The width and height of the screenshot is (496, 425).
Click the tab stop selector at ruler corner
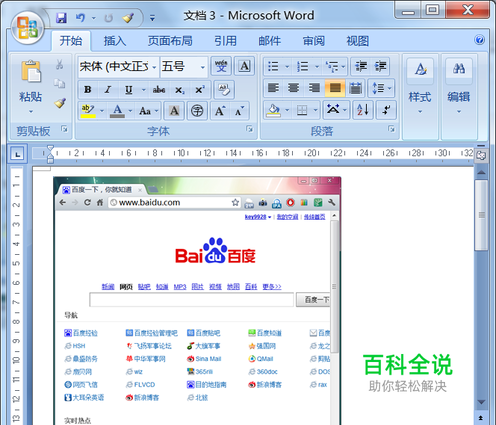[17, 154]
